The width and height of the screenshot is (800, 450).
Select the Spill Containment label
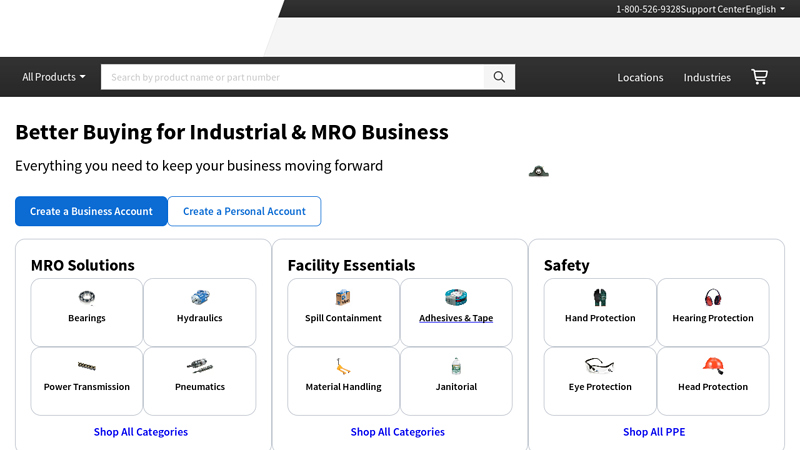pos(343,318)
